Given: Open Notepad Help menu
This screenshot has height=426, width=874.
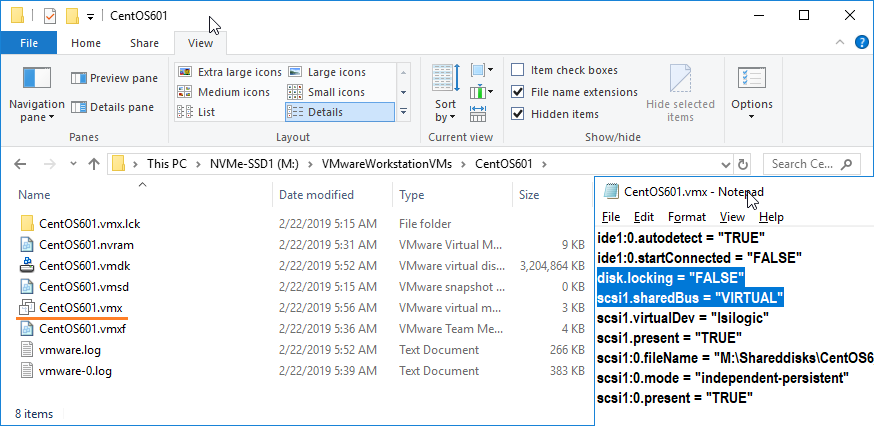Looking at the screenshot, I should click(x=771, y=217).
